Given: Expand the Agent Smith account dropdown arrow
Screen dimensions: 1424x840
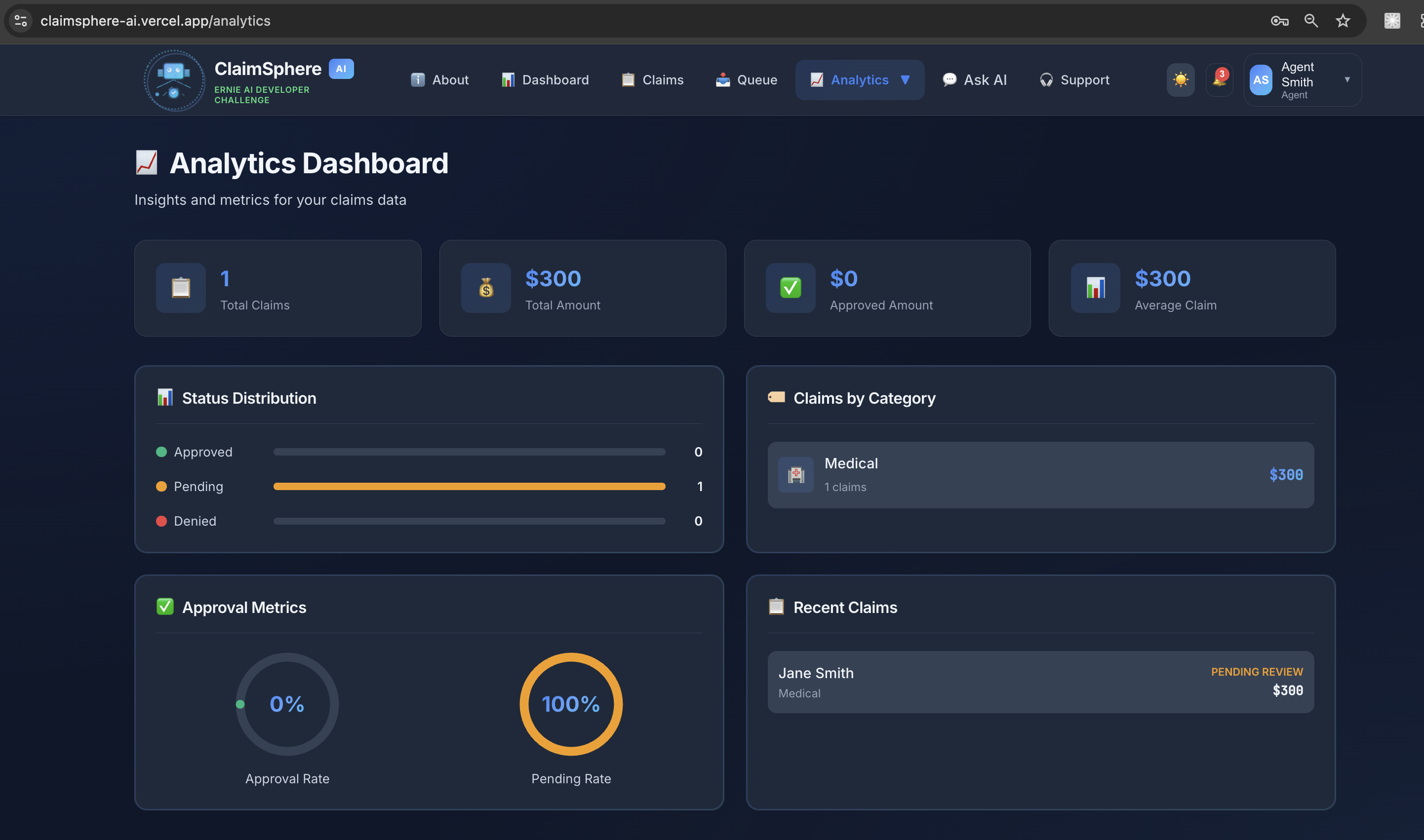Looking at the screenshot, I should [x=1347, y=80].
